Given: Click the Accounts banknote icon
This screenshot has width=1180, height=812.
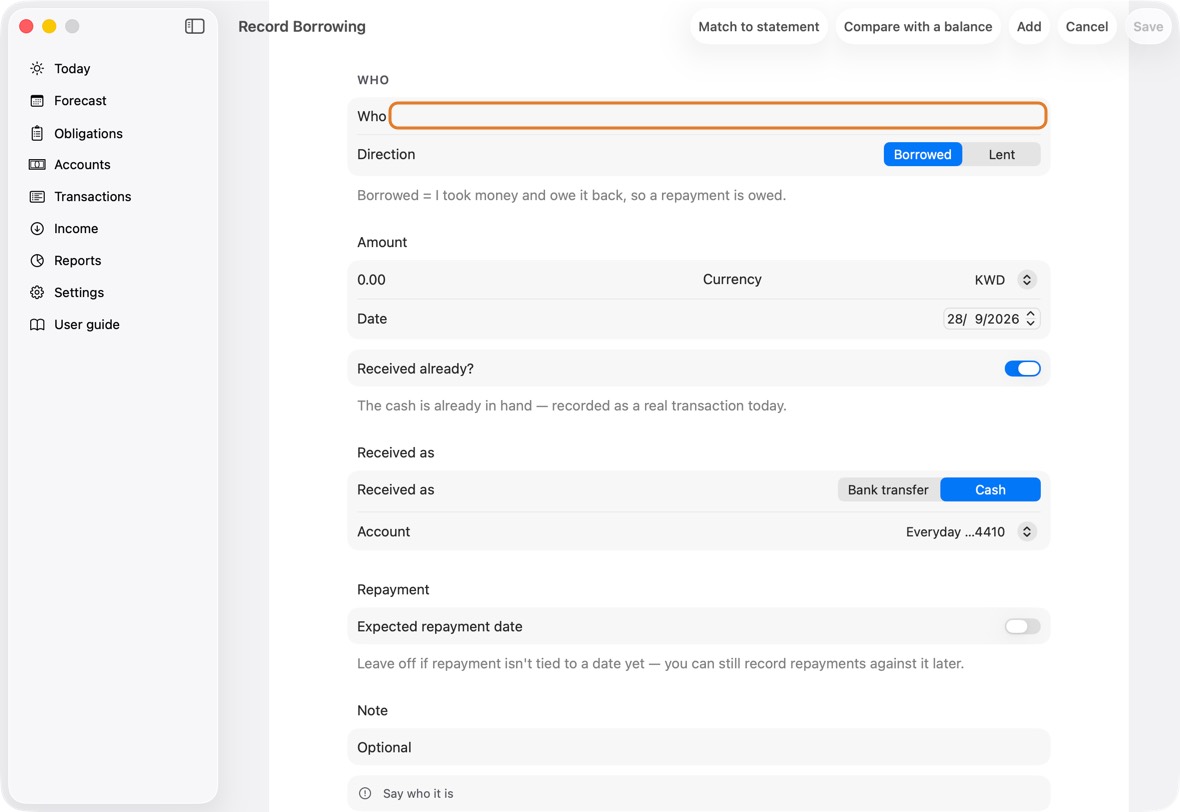Looking at the screenshot, I should (37, 165).
